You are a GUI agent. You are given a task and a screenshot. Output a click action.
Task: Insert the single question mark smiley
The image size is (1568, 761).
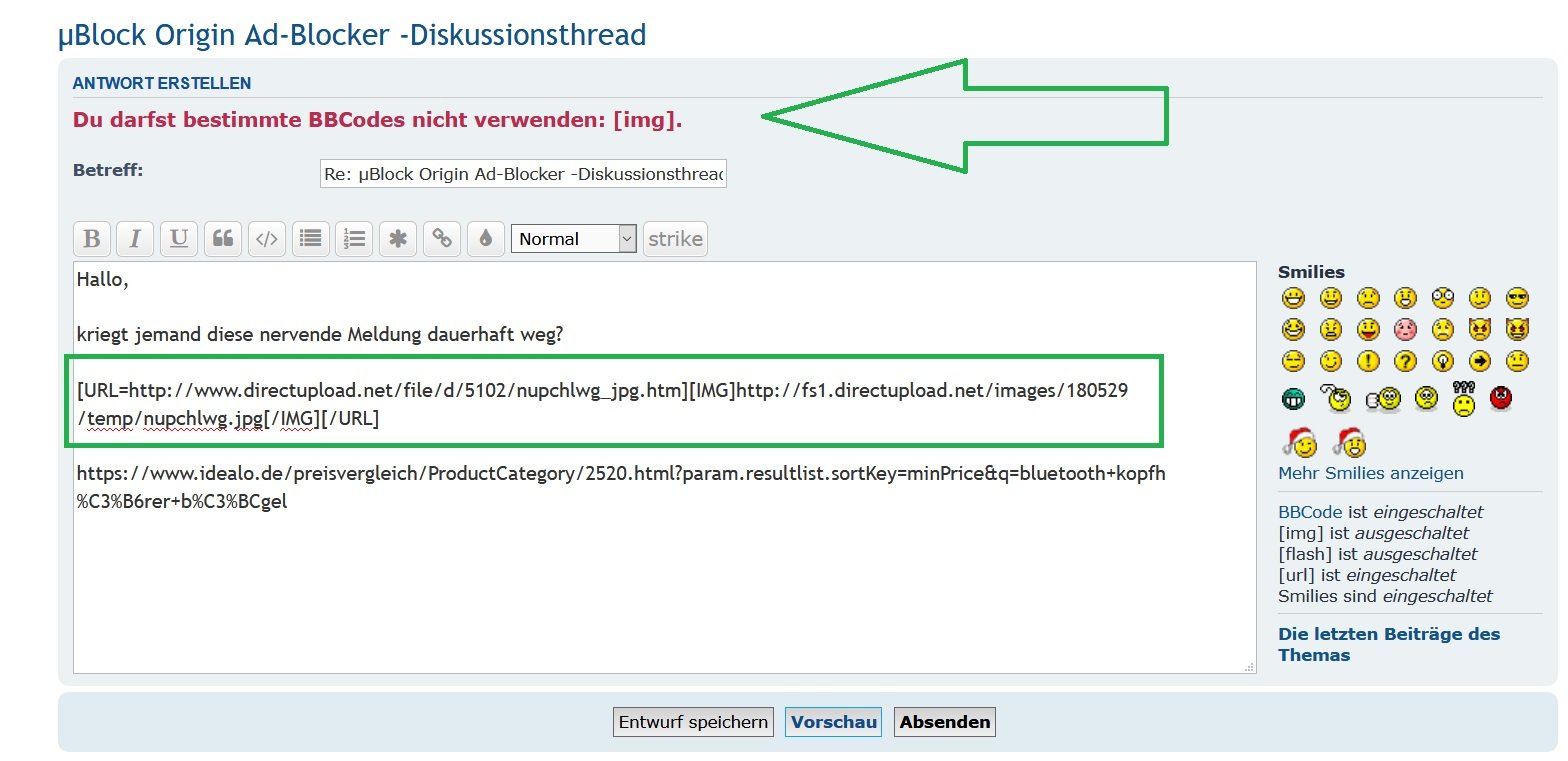1405,361
